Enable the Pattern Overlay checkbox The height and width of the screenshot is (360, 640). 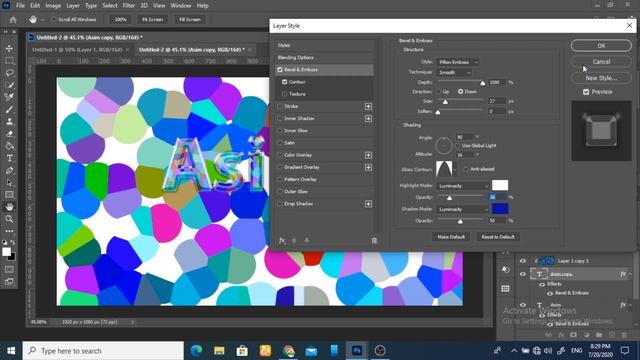(280, 179)
